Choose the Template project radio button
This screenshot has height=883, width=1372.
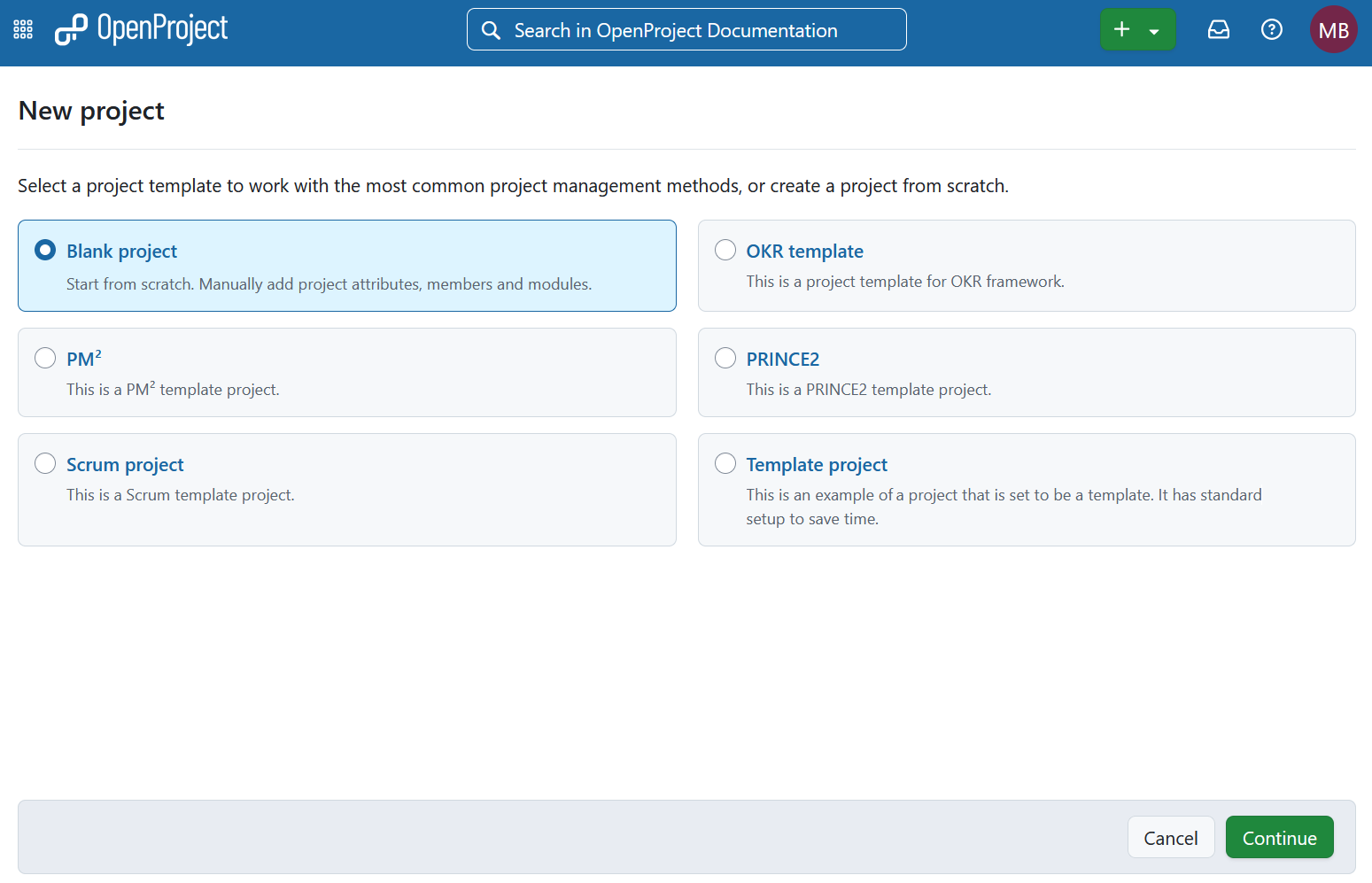pyautogui.click(x=725, y=463)
